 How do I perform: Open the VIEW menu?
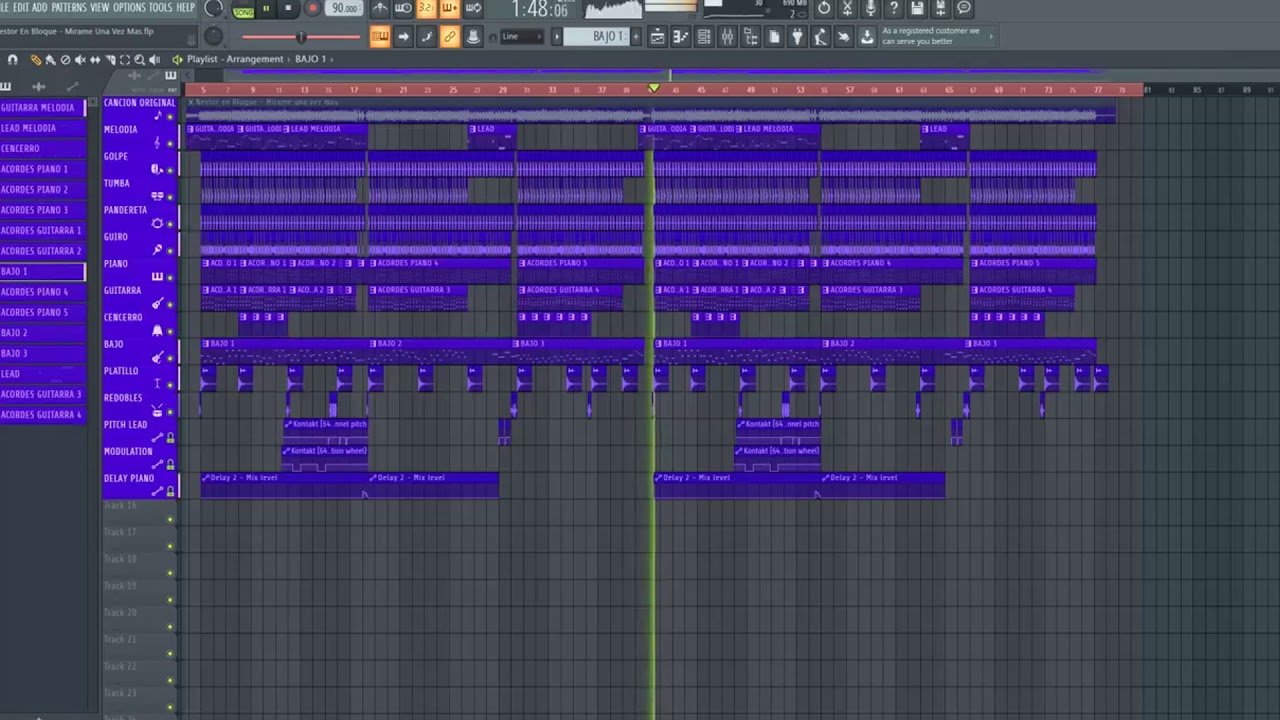100,7
